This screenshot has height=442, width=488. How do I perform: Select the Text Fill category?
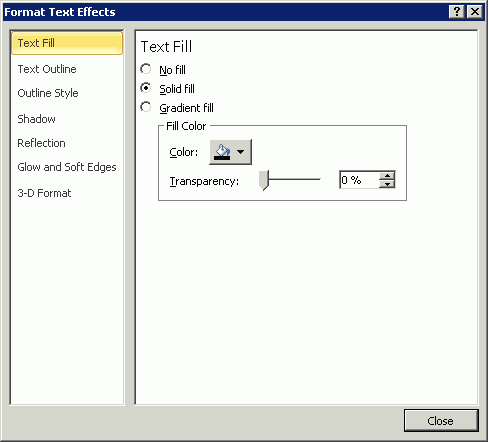pyautogui.click(x=67, y=43)
